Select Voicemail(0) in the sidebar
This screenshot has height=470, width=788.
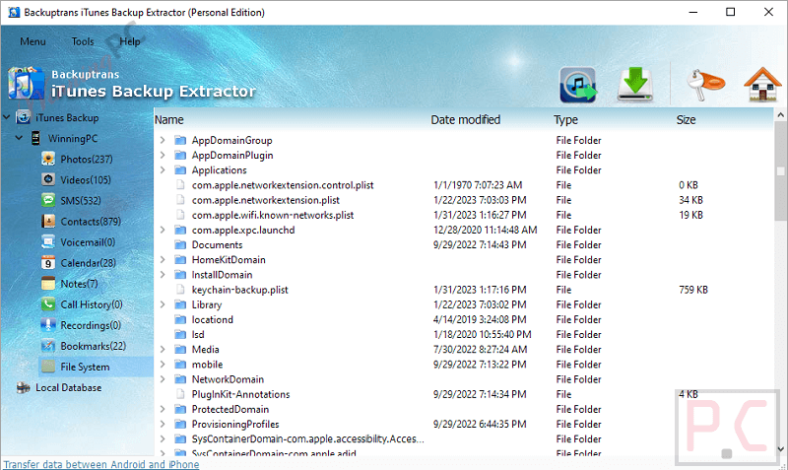[87, 242]
